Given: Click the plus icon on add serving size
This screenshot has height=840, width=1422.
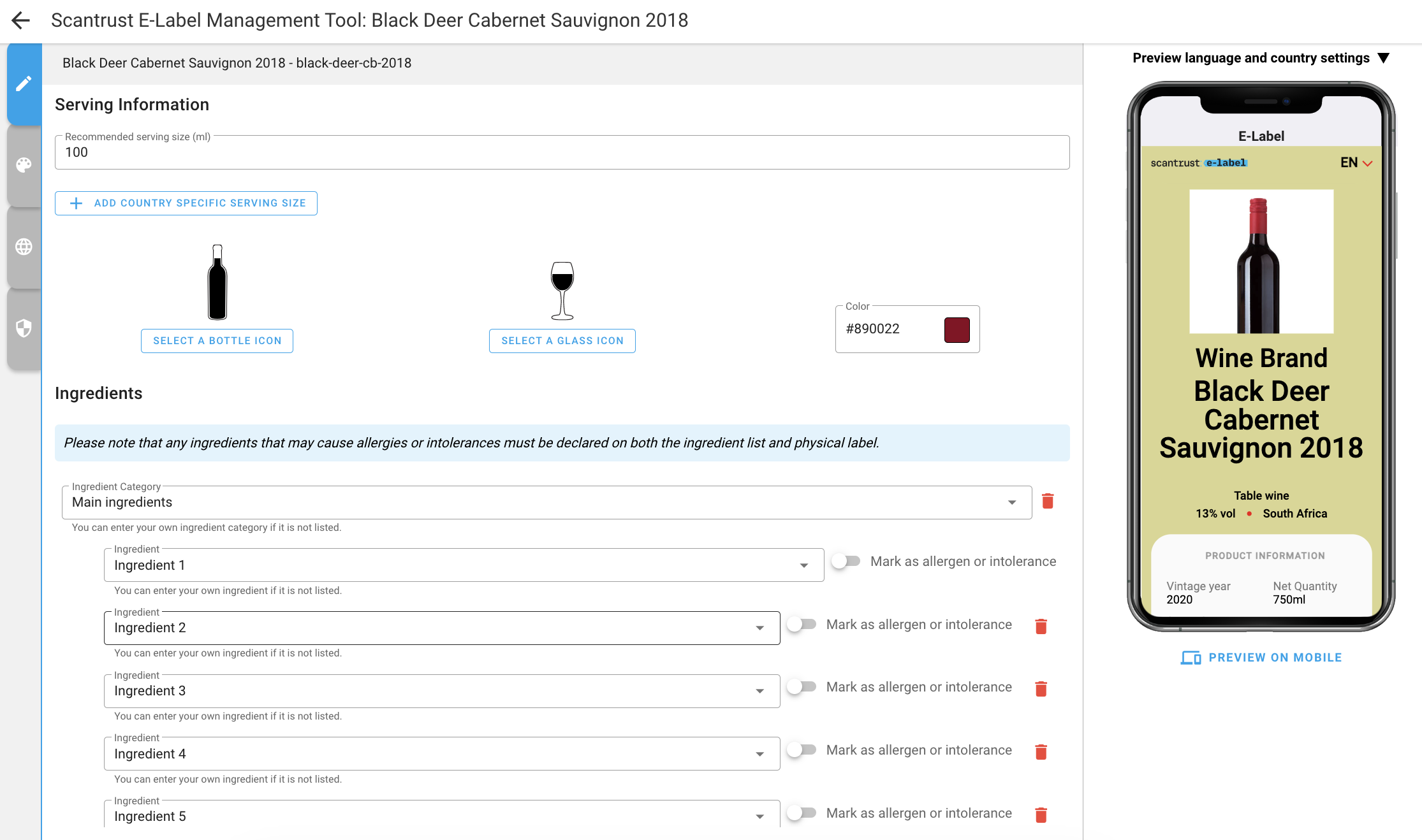Looking at the screenshot, I should click(x=76, y=203).
